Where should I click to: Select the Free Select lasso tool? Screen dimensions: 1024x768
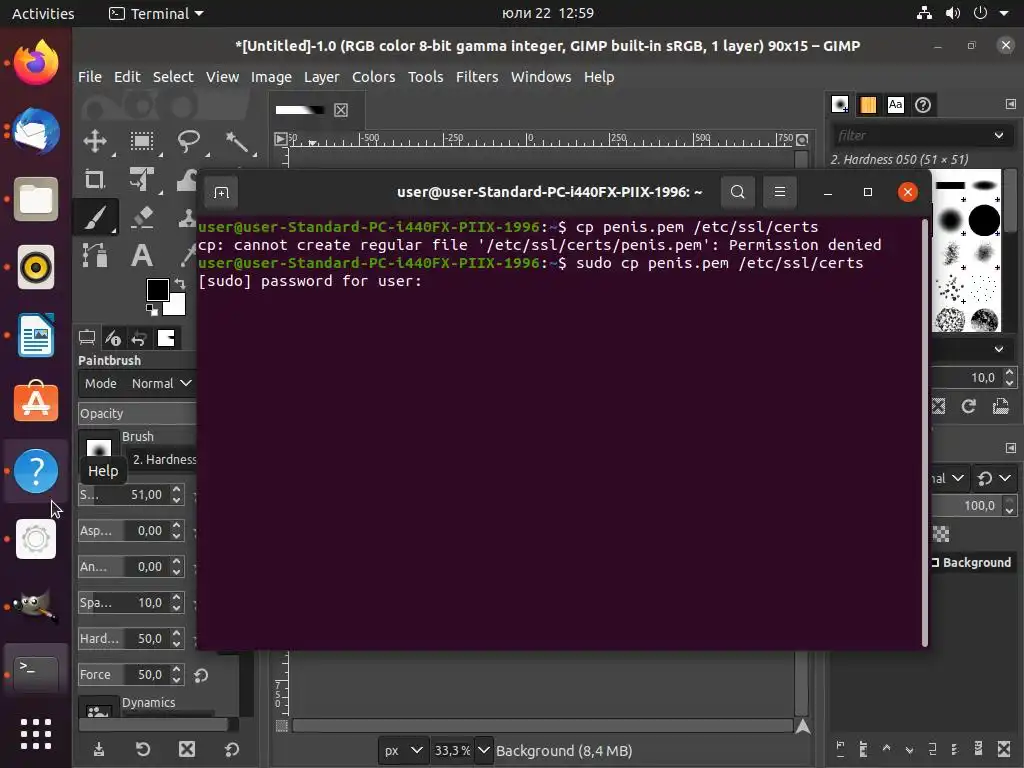pyautogui.click(x=189, y=141)
